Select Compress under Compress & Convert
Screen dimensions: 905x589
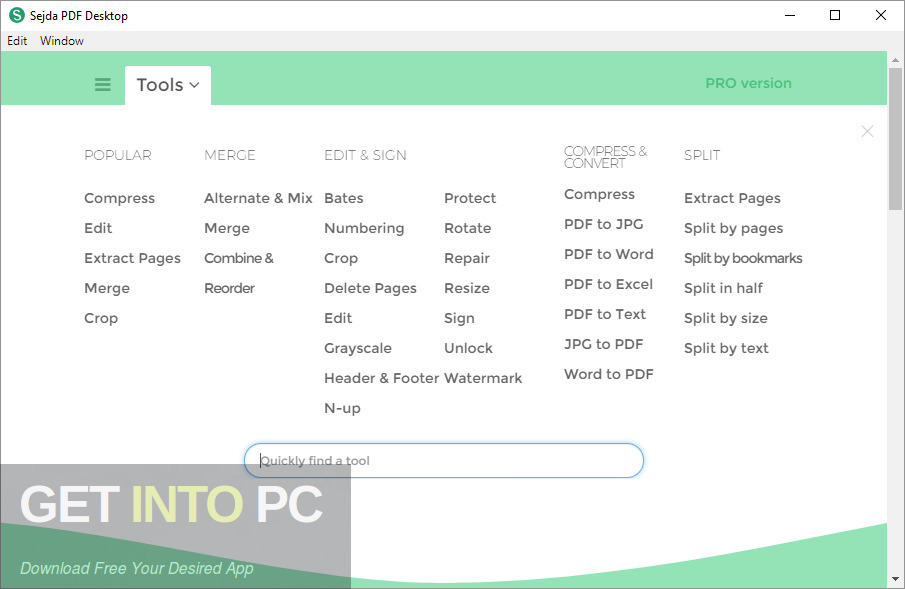point(599,195)
